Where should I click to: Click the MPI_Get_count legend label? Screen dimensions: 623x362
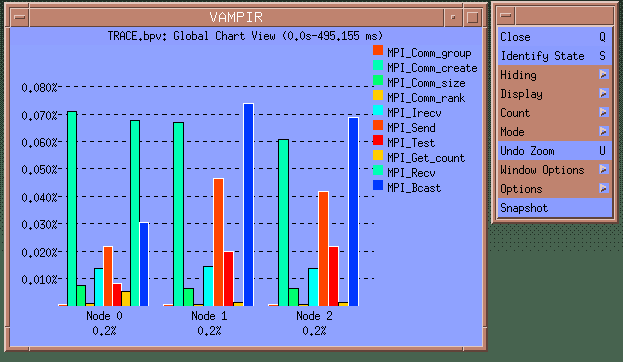tap(426, 158)
